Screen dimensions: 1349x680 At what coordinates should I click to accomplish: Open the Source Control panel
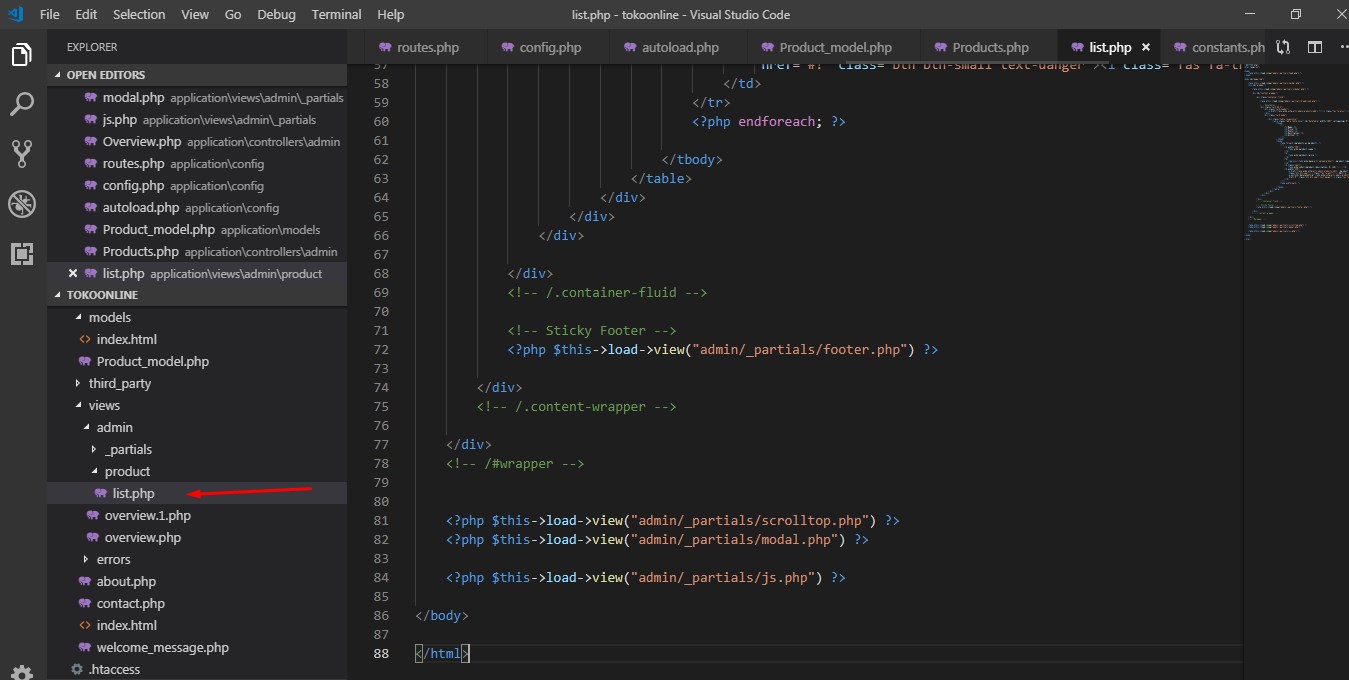point(22,153)
